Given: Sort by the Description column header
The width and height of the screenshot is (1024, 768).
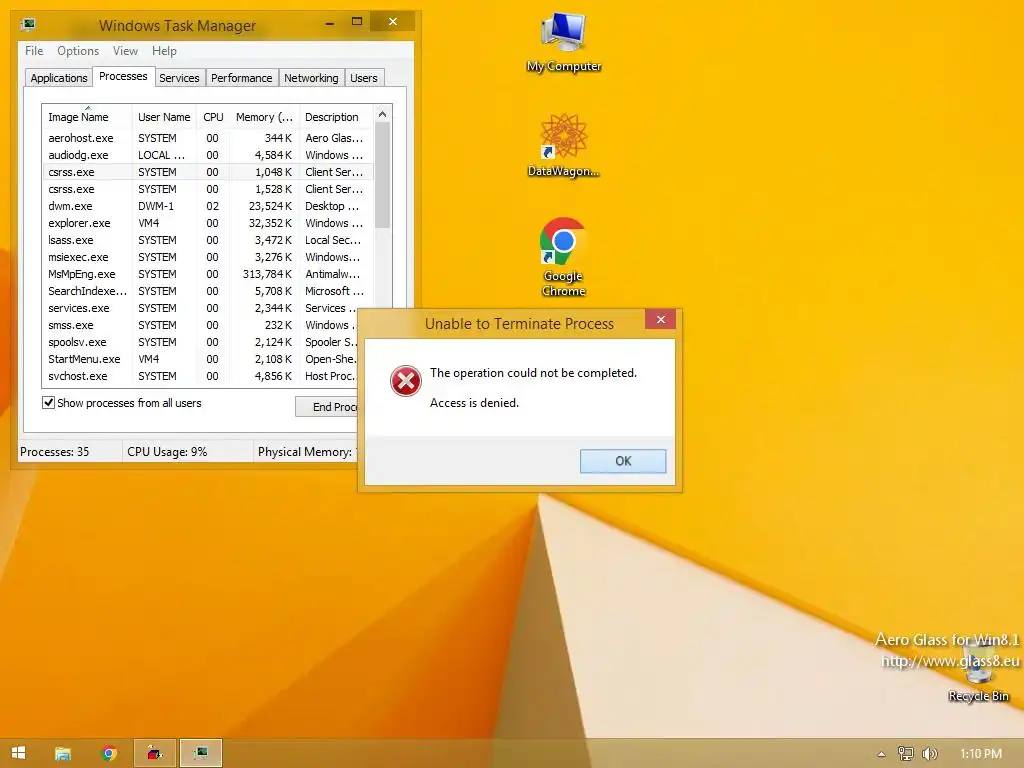Looking at the screenshot, I should [336, 117].
